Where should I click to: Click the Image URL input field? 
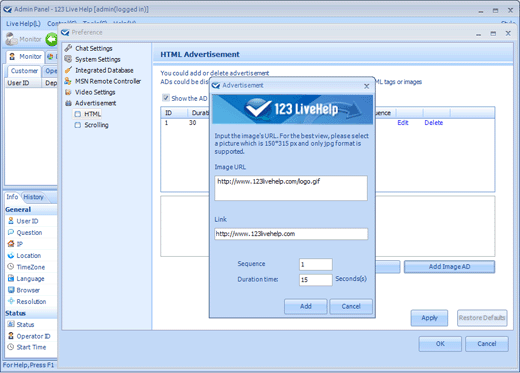click(x=291, y=188)
